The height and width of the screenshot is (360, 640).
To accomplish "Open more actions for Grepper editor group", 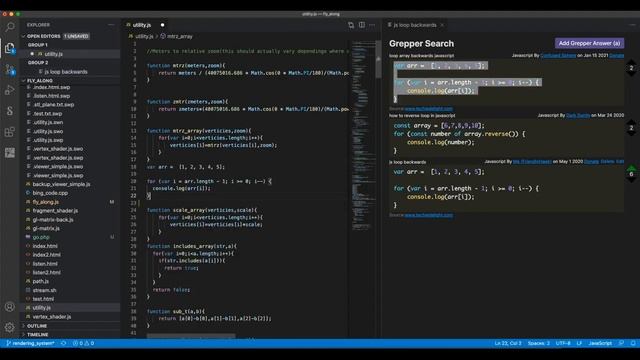I will pos(632,25).
